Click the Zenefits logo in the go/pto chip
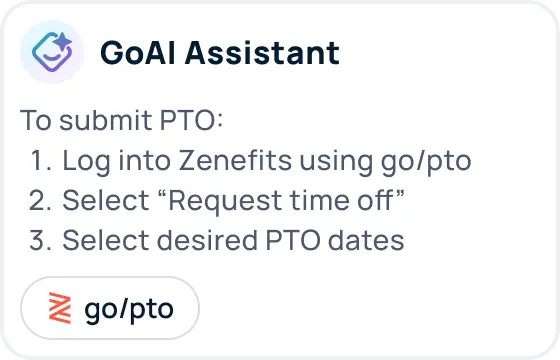 coord(60,308)
